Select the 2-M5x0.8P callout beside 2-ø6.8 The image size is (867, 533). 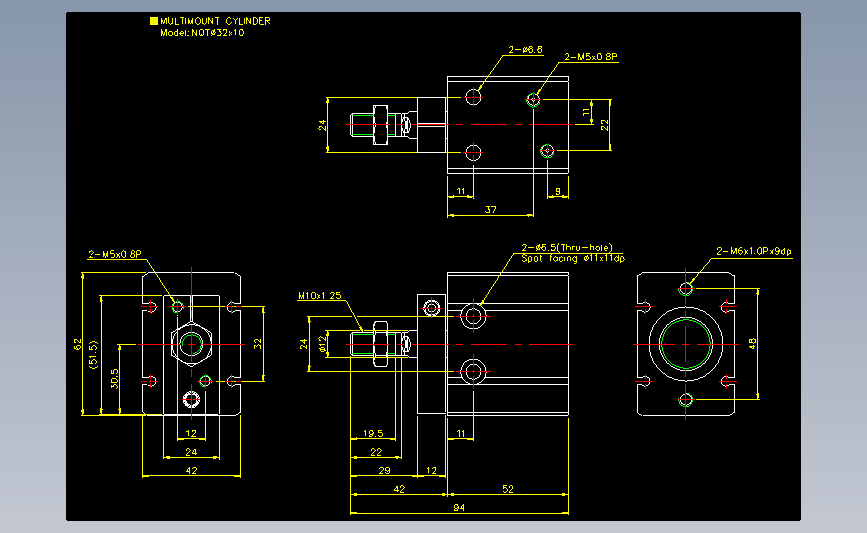591,56
